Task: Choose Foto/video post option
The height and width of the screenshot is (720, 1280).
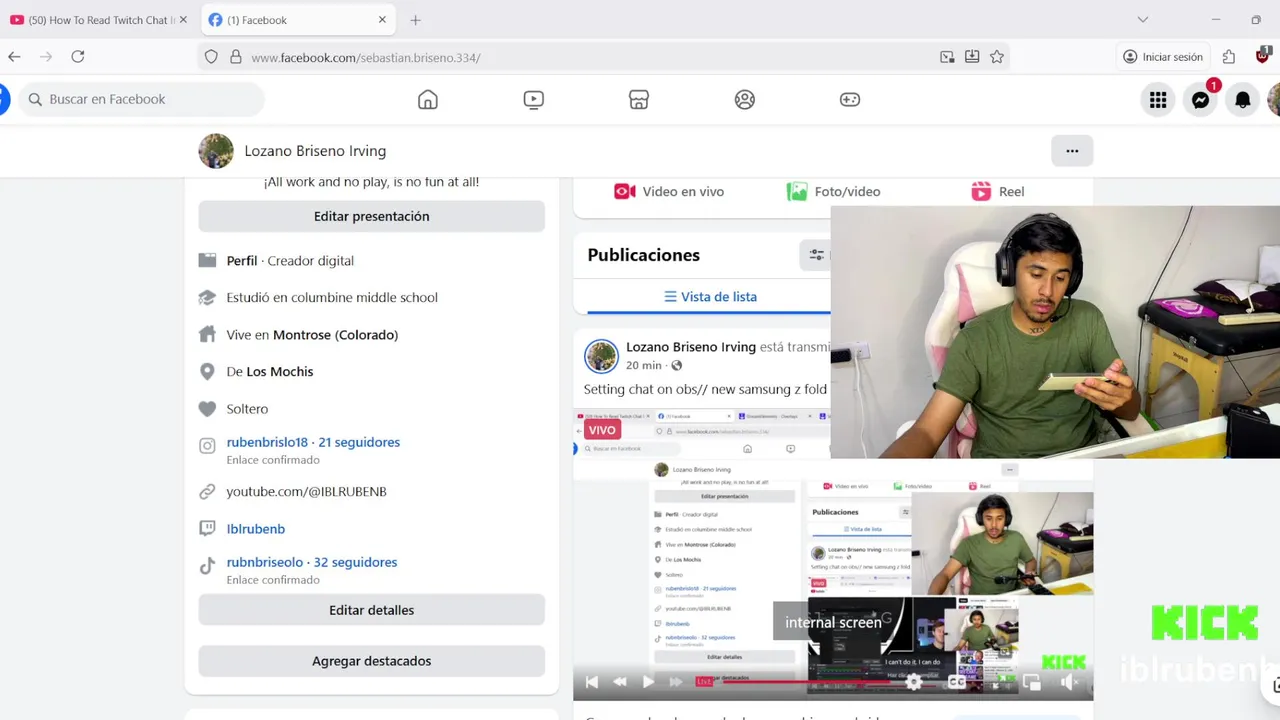Action: pyautogui.click(x=833, y=191)
